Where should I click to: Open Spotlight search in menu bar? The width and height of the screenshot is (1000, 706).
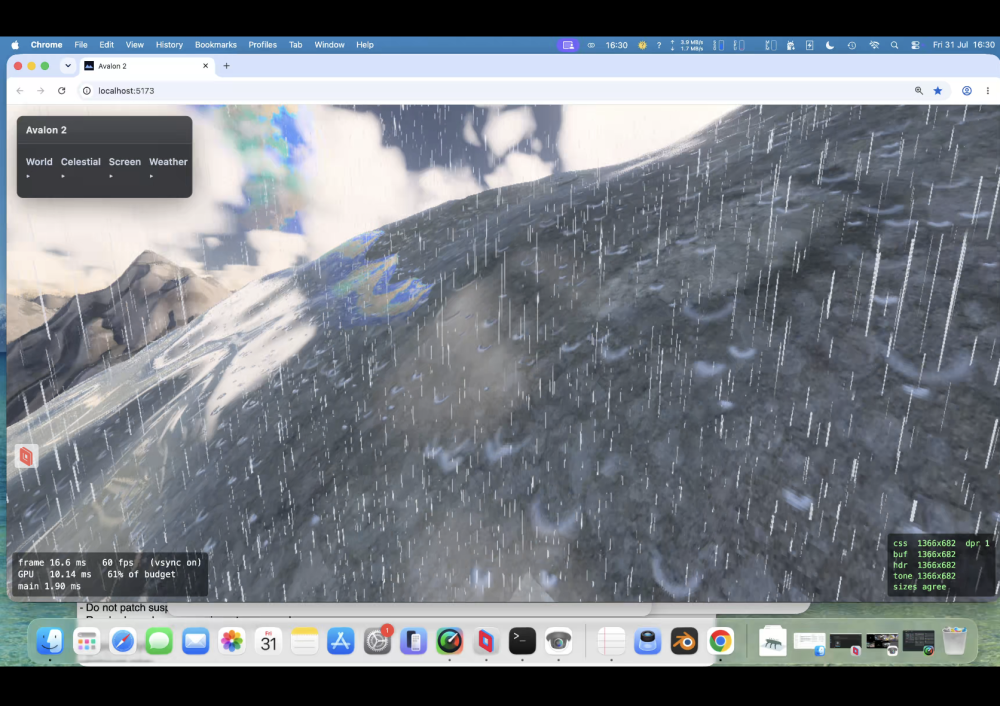pyautogui.click(x=894, y=45)
